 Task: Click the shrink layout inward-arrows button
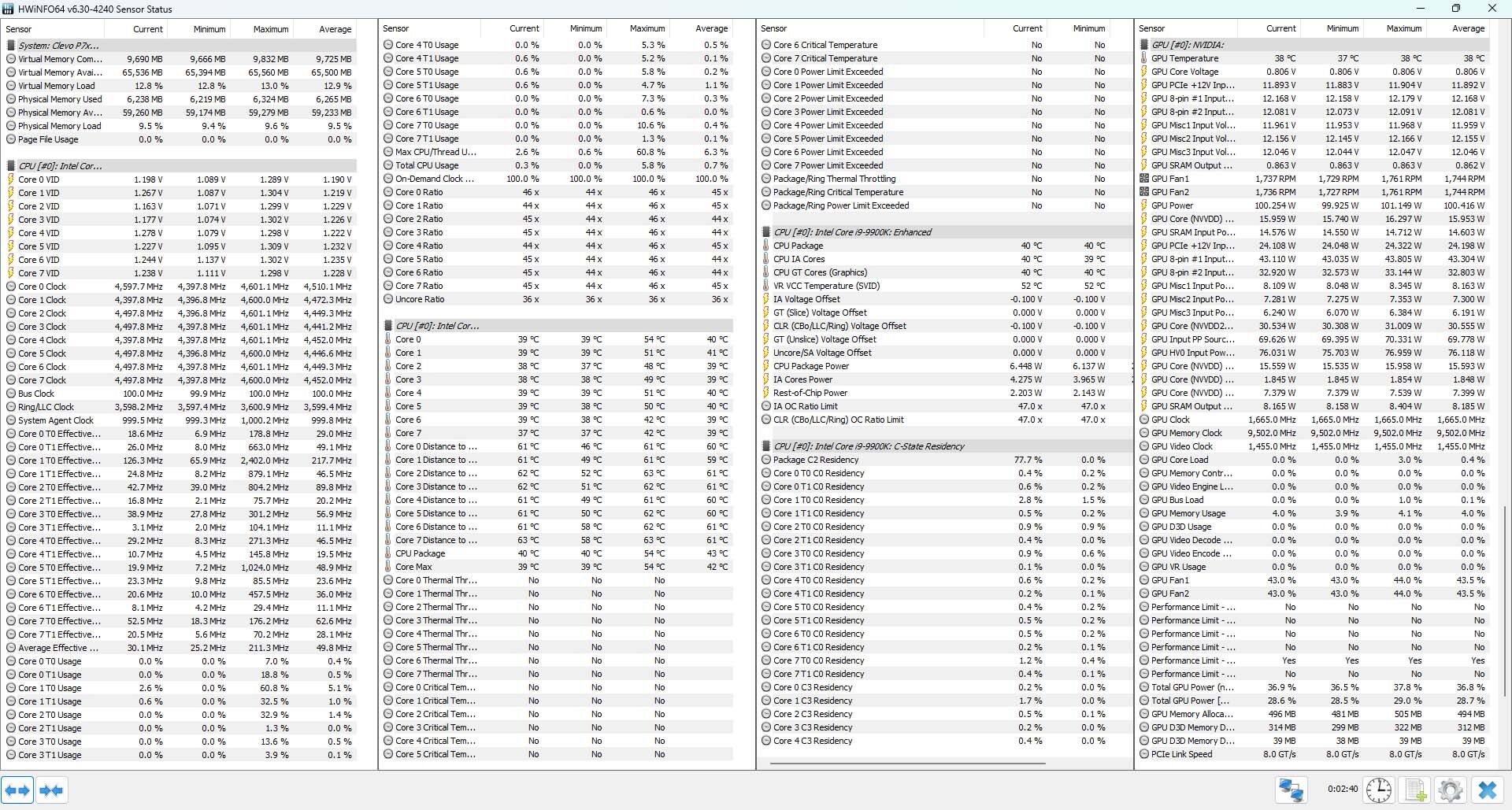[x=51, y=790]
